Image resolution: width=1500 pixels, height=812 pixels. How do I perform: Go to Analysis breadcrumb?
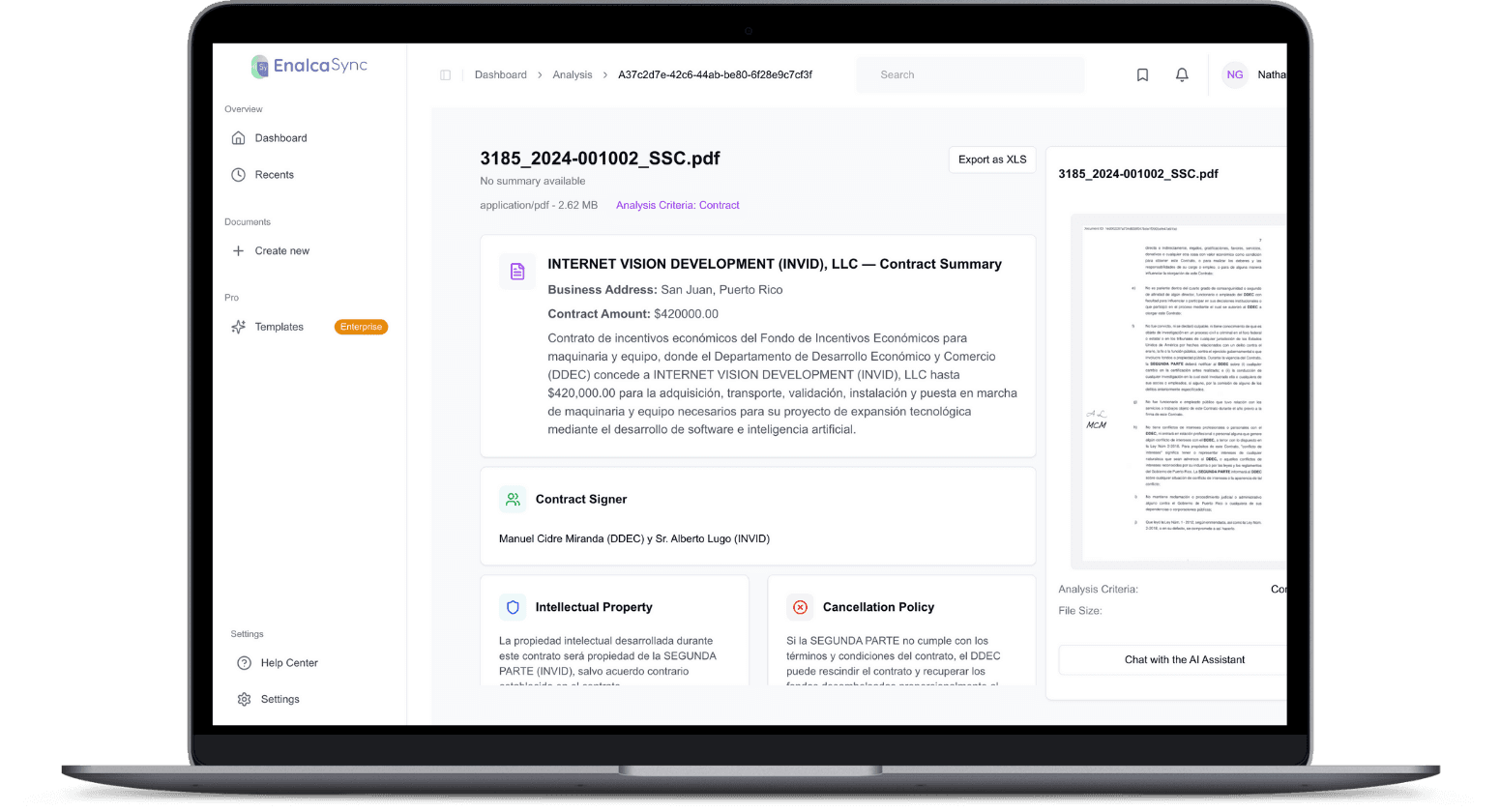coord(573,75)
